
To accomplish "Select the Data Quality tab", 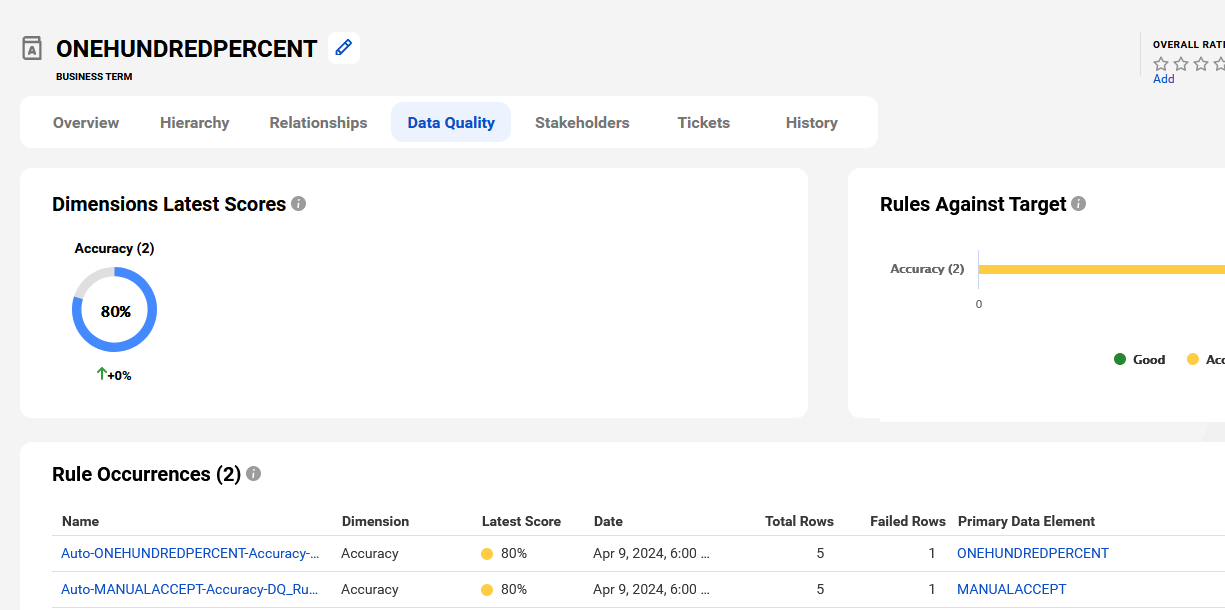I will [x=451, y=122].
